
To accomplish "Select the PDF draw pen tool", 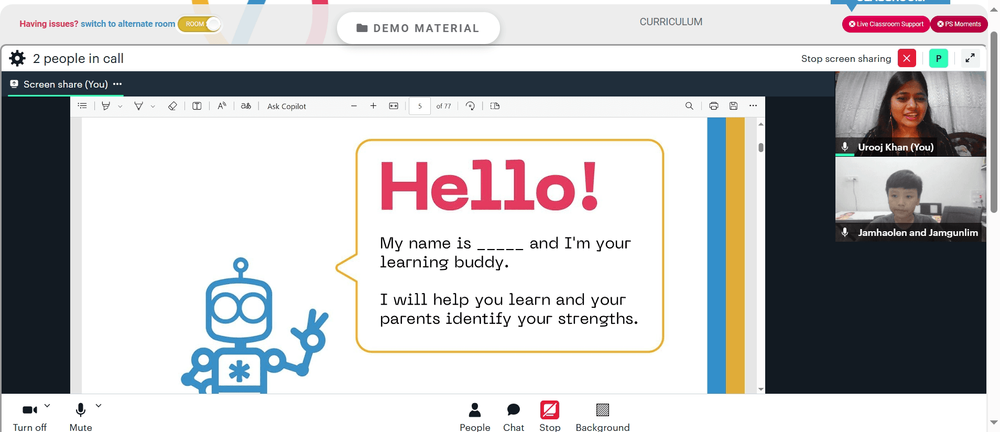I will pyautogui.click(x=138, y=106).
